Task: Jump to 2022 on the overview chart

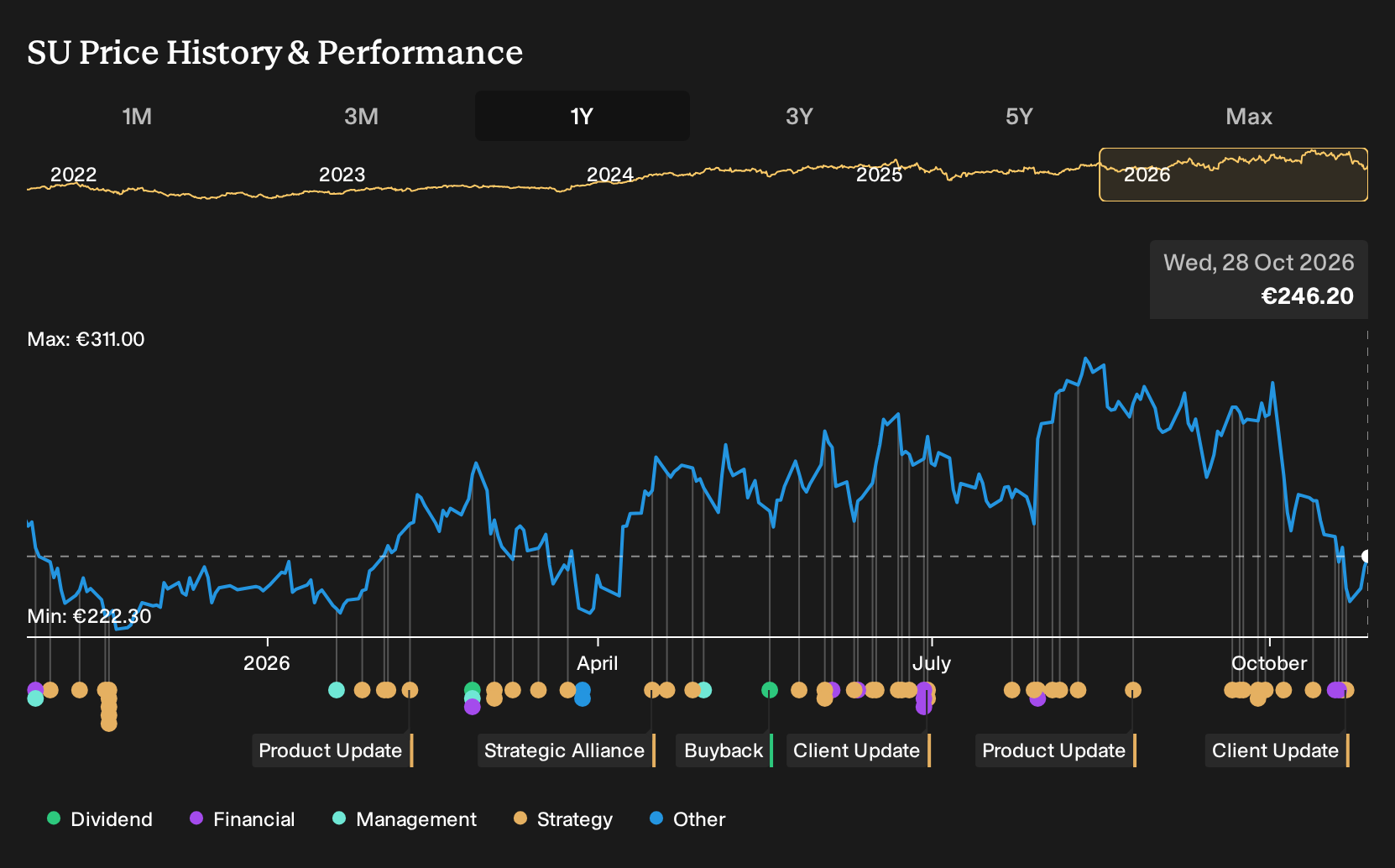Action: [74, 175]
